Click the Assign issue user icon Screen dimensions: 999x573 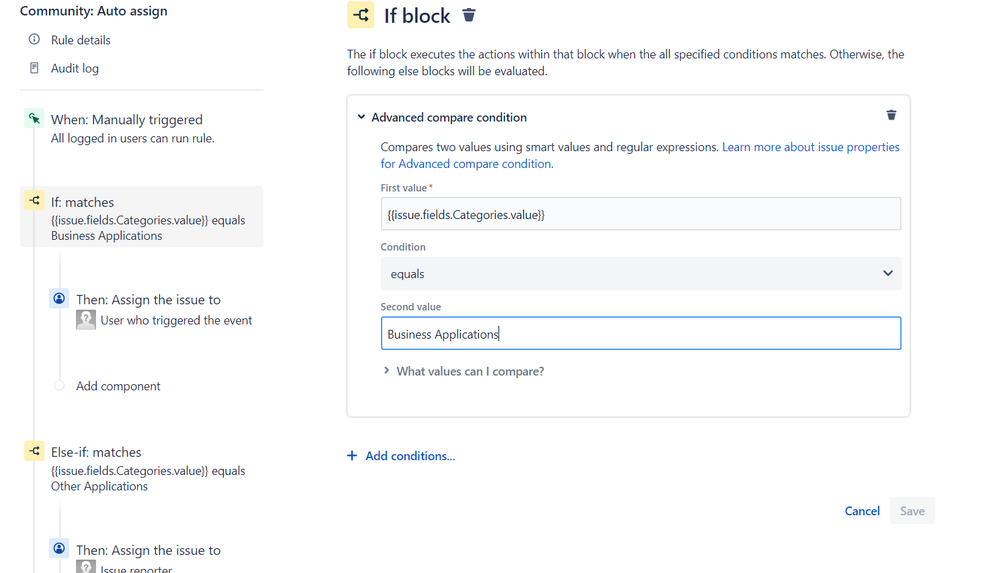coord(59,299)
